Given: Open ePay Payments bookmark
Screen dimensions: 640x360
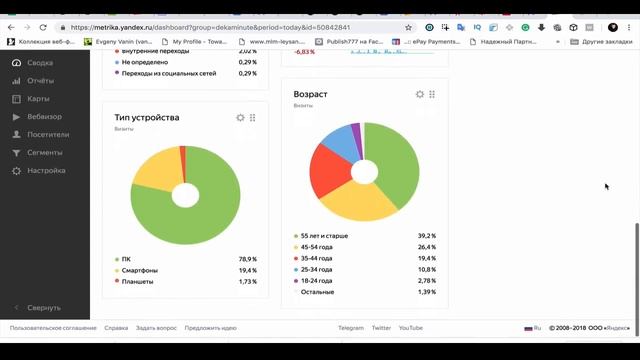Looking at the screenshot, I should click(426, 42).
